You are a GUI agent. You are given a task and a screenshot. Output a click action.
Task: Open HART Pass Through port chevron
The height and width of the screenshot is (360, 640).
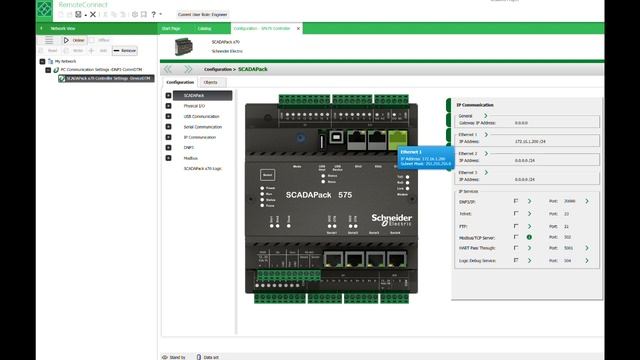pyautogui.click(x=587, y=248)
